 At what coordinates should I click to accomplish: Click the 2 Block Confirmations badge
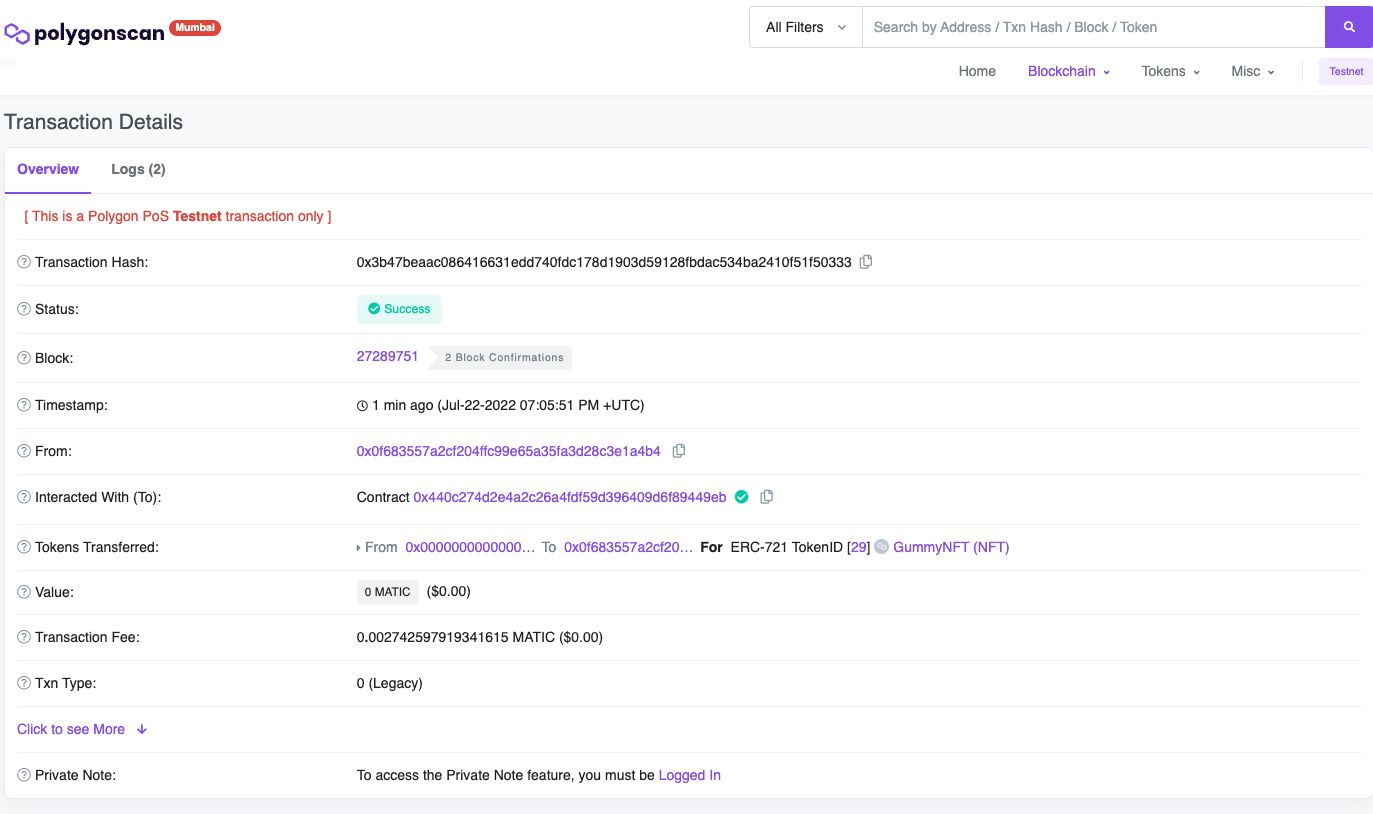[501, 357]
